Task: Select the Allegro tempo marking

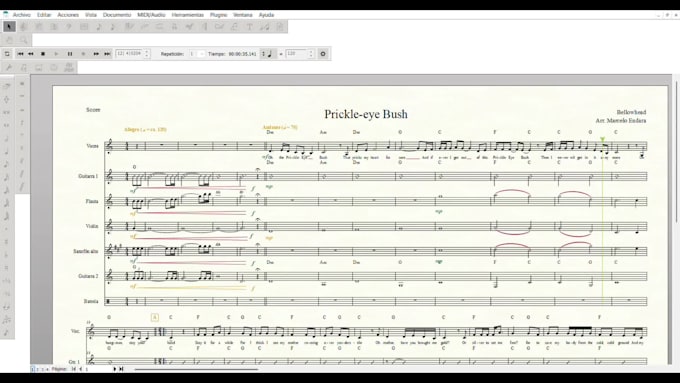Action: [x=145, y=129]
